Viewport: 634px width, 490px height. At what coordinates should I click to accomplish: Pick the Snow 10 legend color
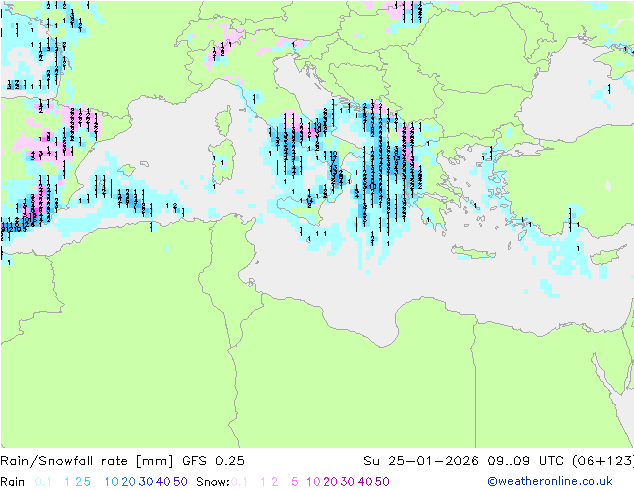click(x=313, y=482)
